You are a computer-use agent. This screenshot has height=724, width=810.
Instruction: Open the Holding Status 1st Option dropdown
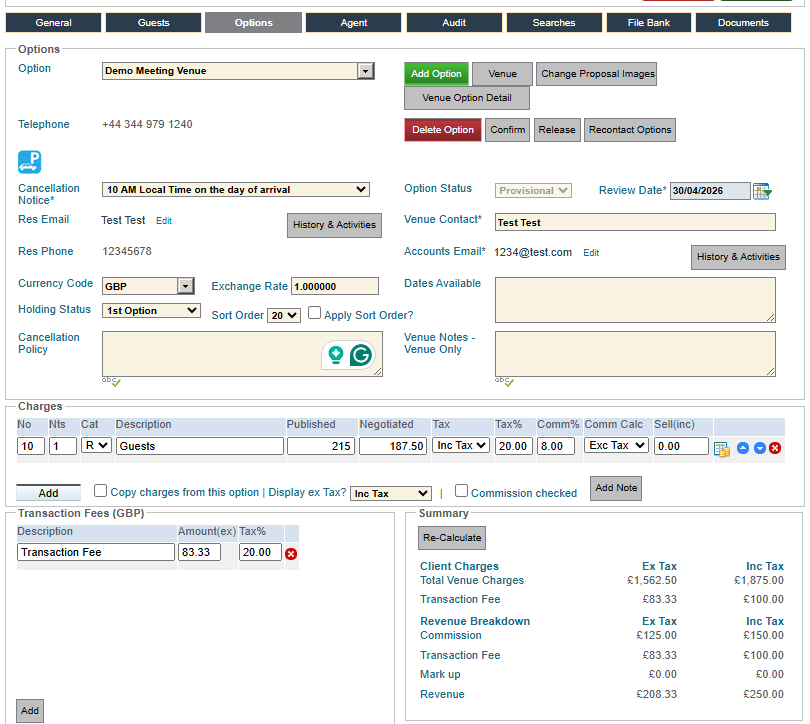pyautogui.click(x=151, y=310)
